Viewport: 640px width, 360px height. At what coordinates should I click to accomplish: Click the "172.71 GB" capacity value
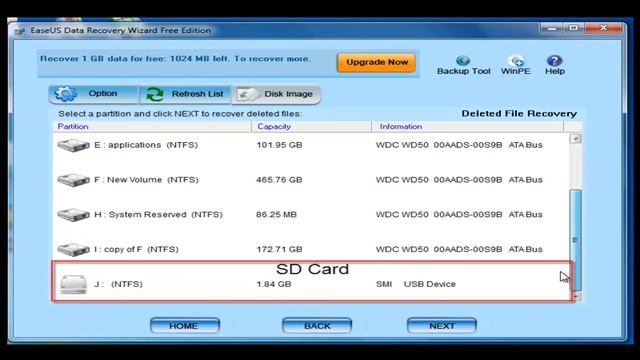(279, 249)
